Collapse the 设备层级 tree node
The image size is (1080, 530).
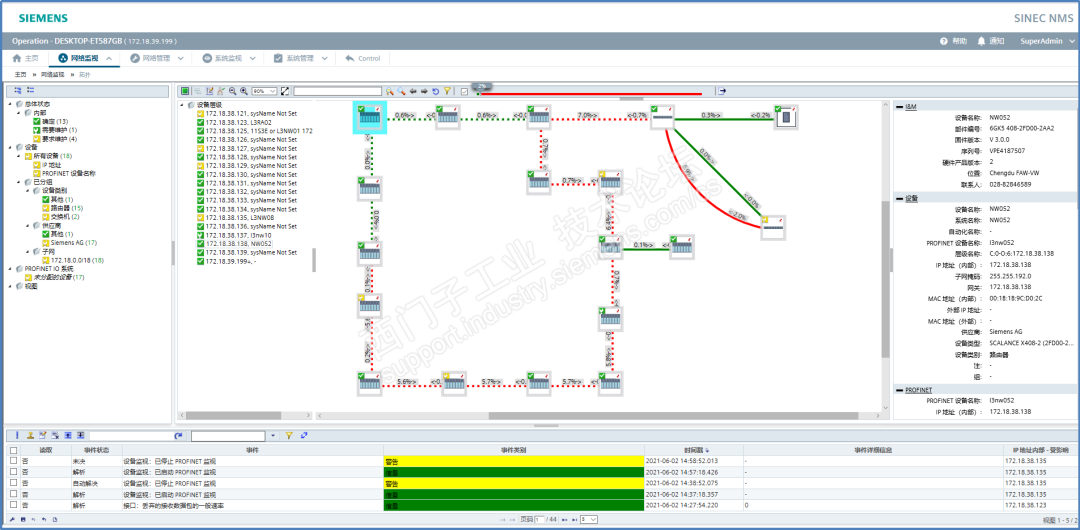click(x=183, y=105)
